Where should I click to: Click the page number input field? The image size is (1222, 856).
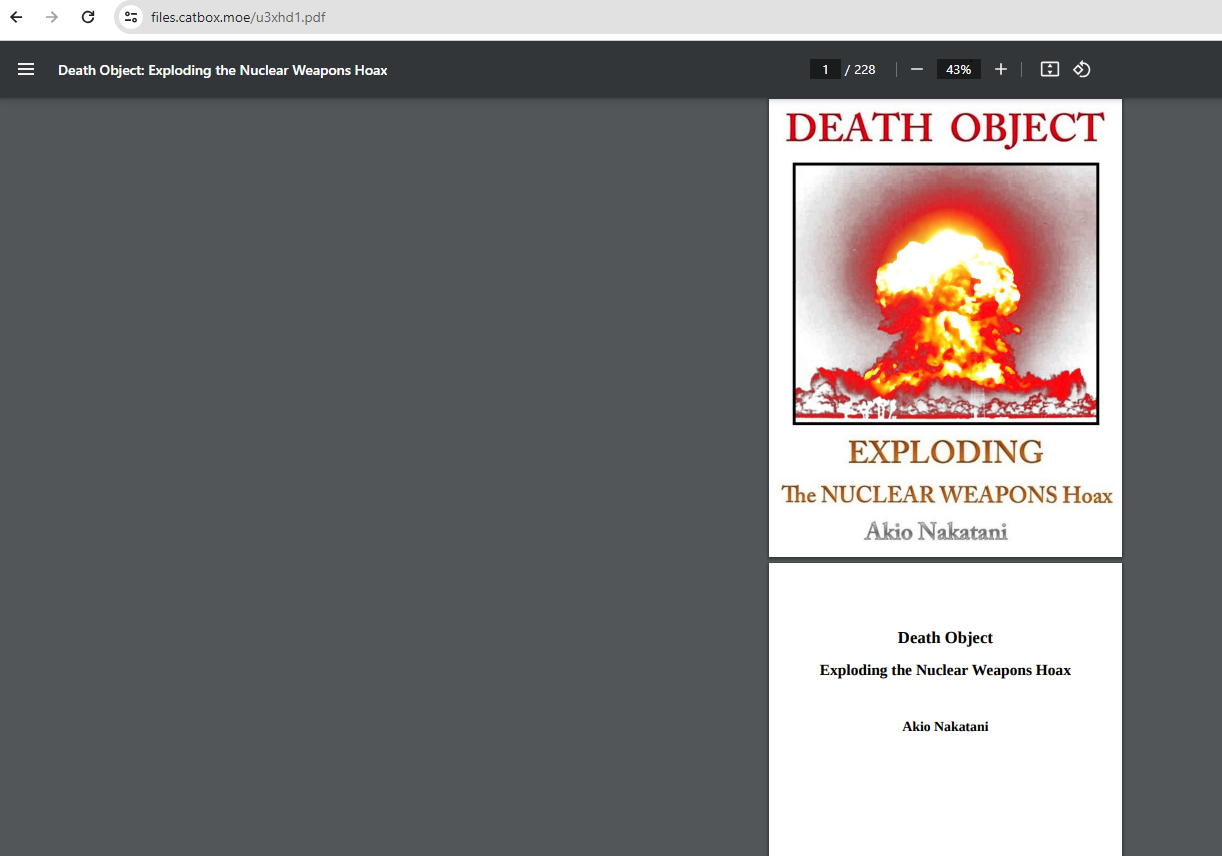[825, 69]
